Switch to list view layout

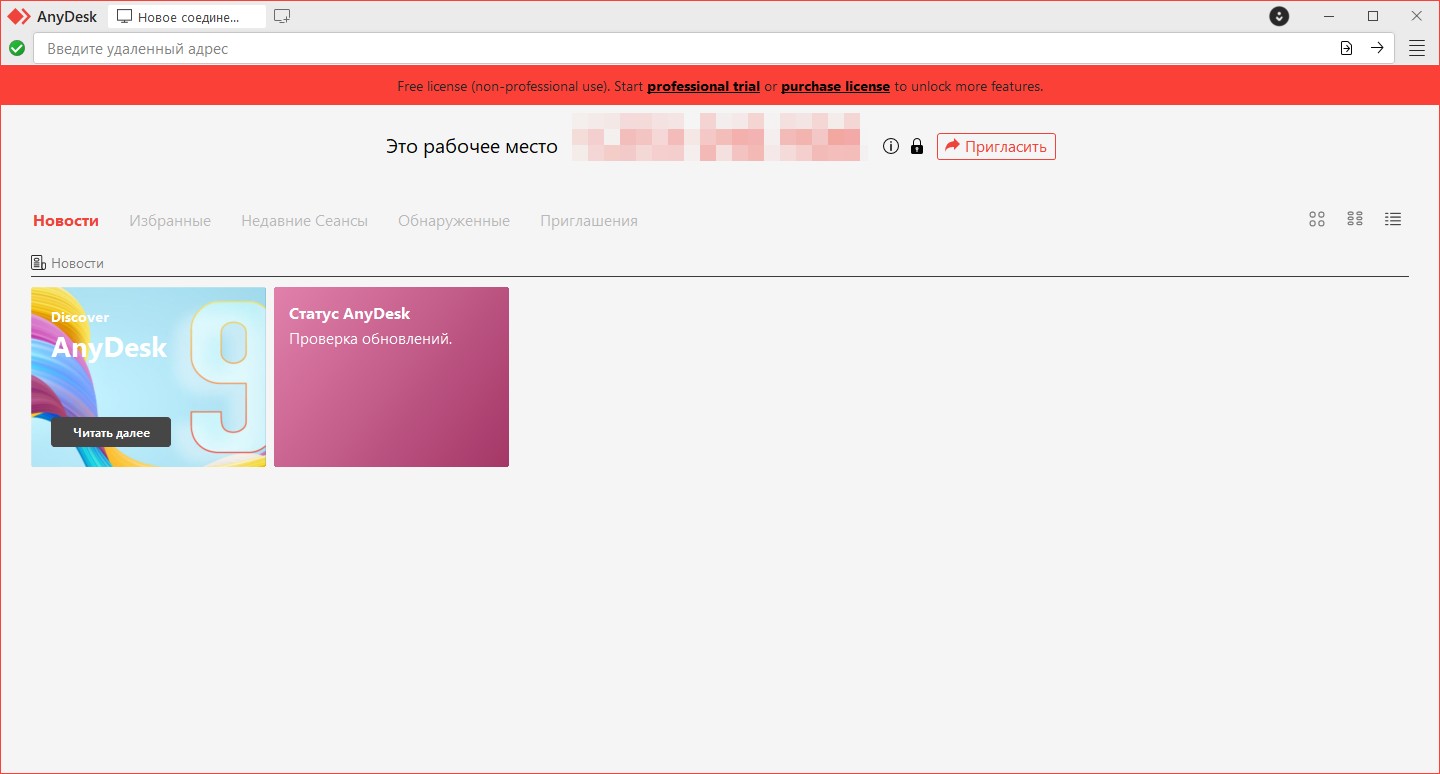(x=1393, y=219)
